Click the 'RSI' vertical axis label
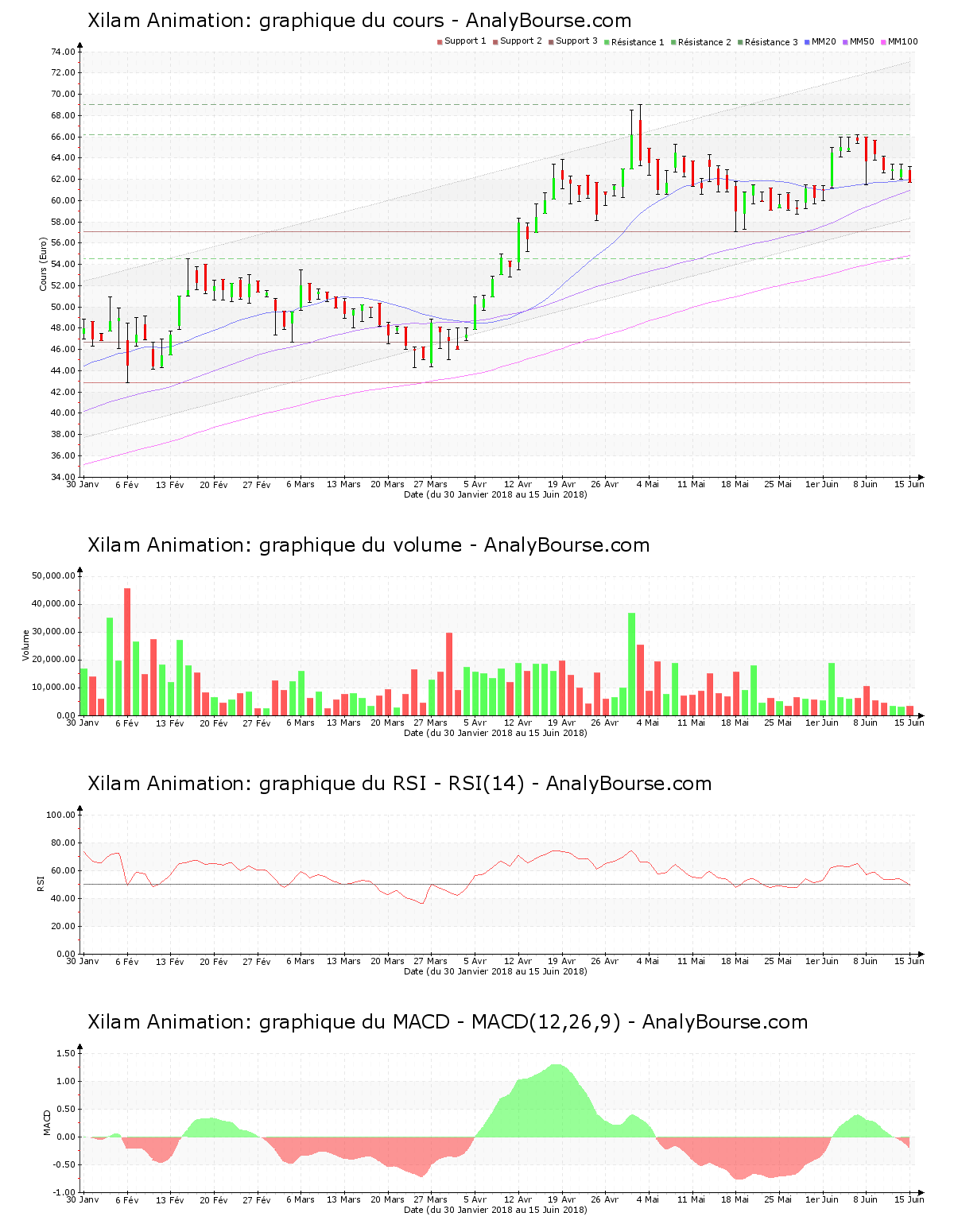954x1232 pixels. click(41, 883)
